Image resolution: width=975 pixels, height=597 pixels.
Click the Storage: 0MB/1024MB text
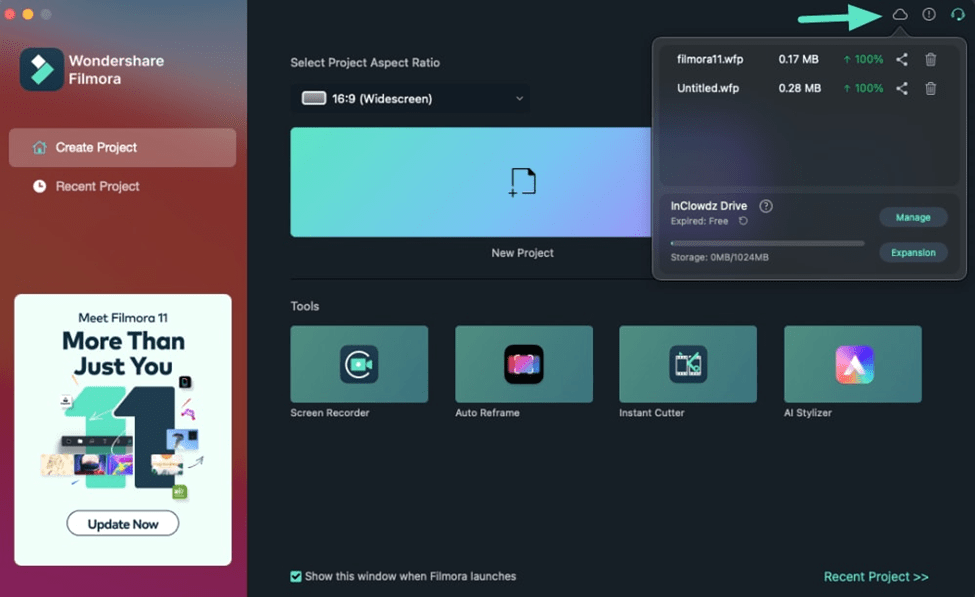719,257
